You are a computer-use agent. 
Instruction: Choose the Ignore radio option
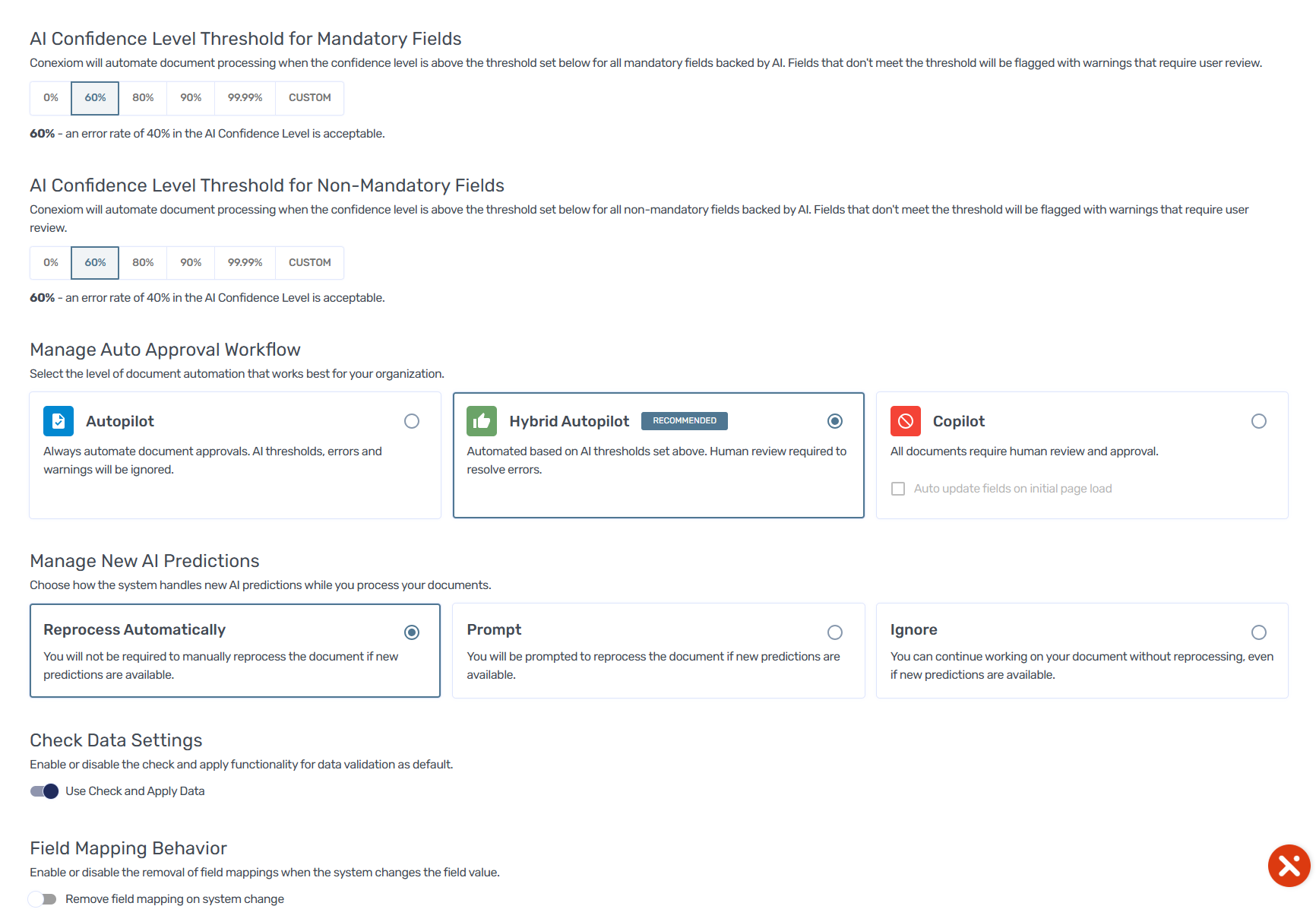point(1259,632)
